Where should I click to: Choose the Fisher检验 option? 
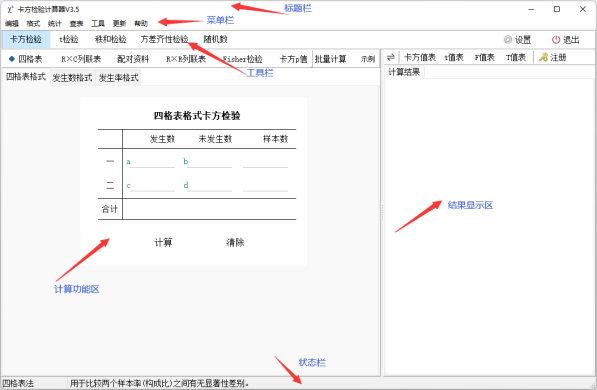pos(243,59)
